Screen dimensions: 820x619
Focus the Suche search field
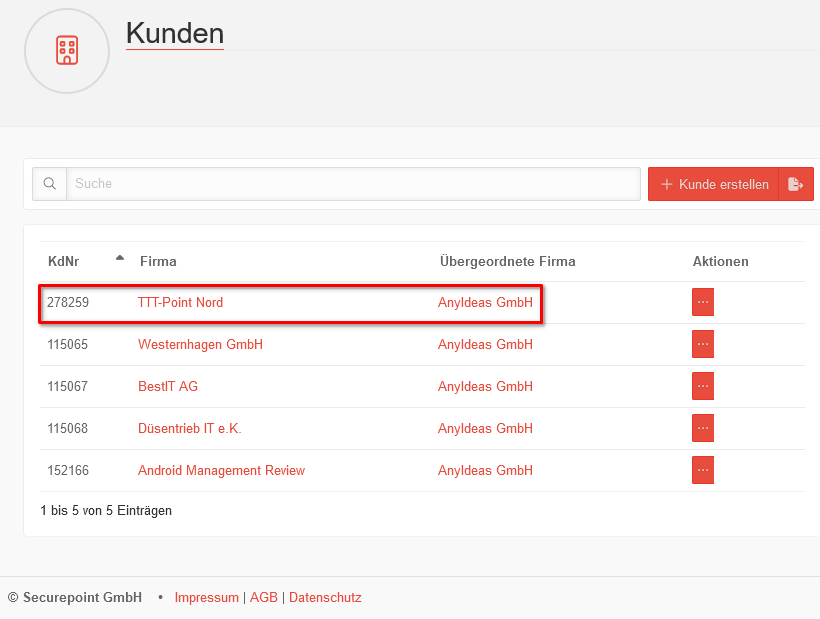click(x=352, y=184)
